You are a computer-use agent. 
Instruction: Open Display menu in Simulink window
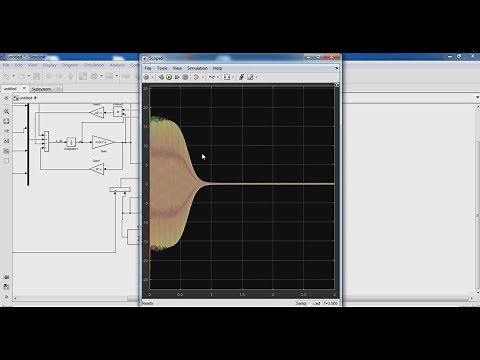pyautogui.click(x=49, y=65)
